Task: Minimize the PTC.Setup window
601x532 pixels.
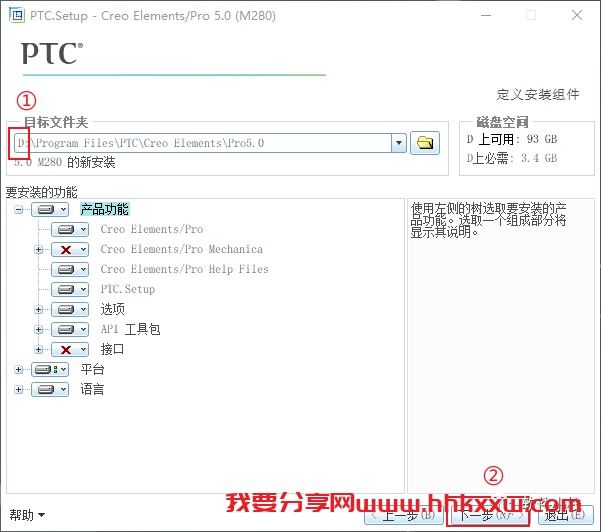Action: (x=486, y=15)
